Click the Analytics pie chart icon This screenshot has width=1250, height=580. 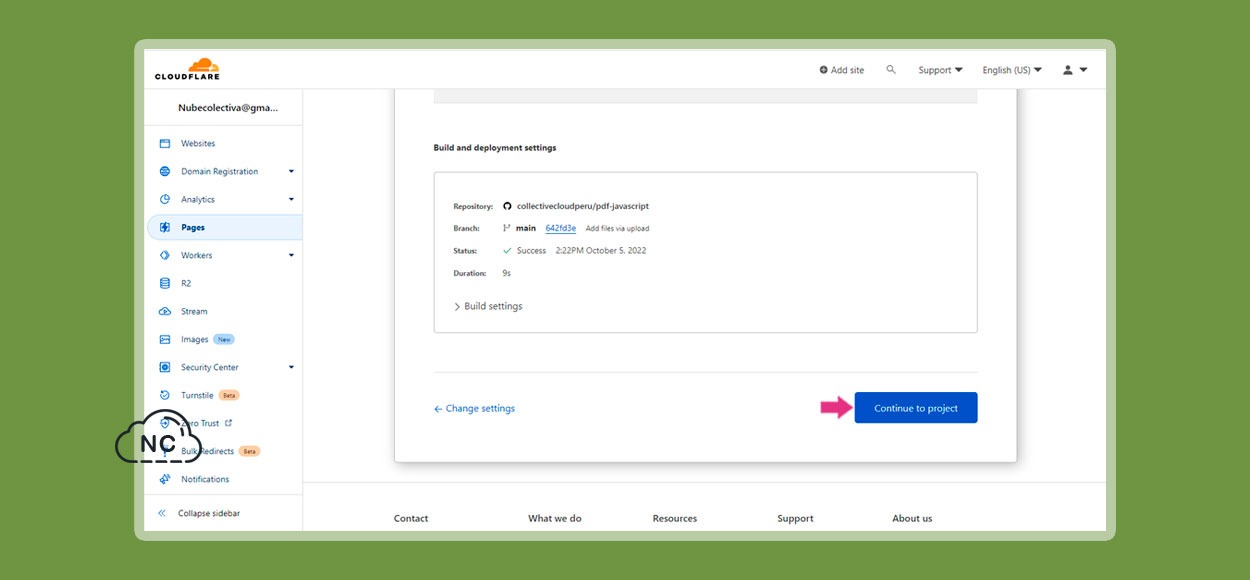click(165, 200)
